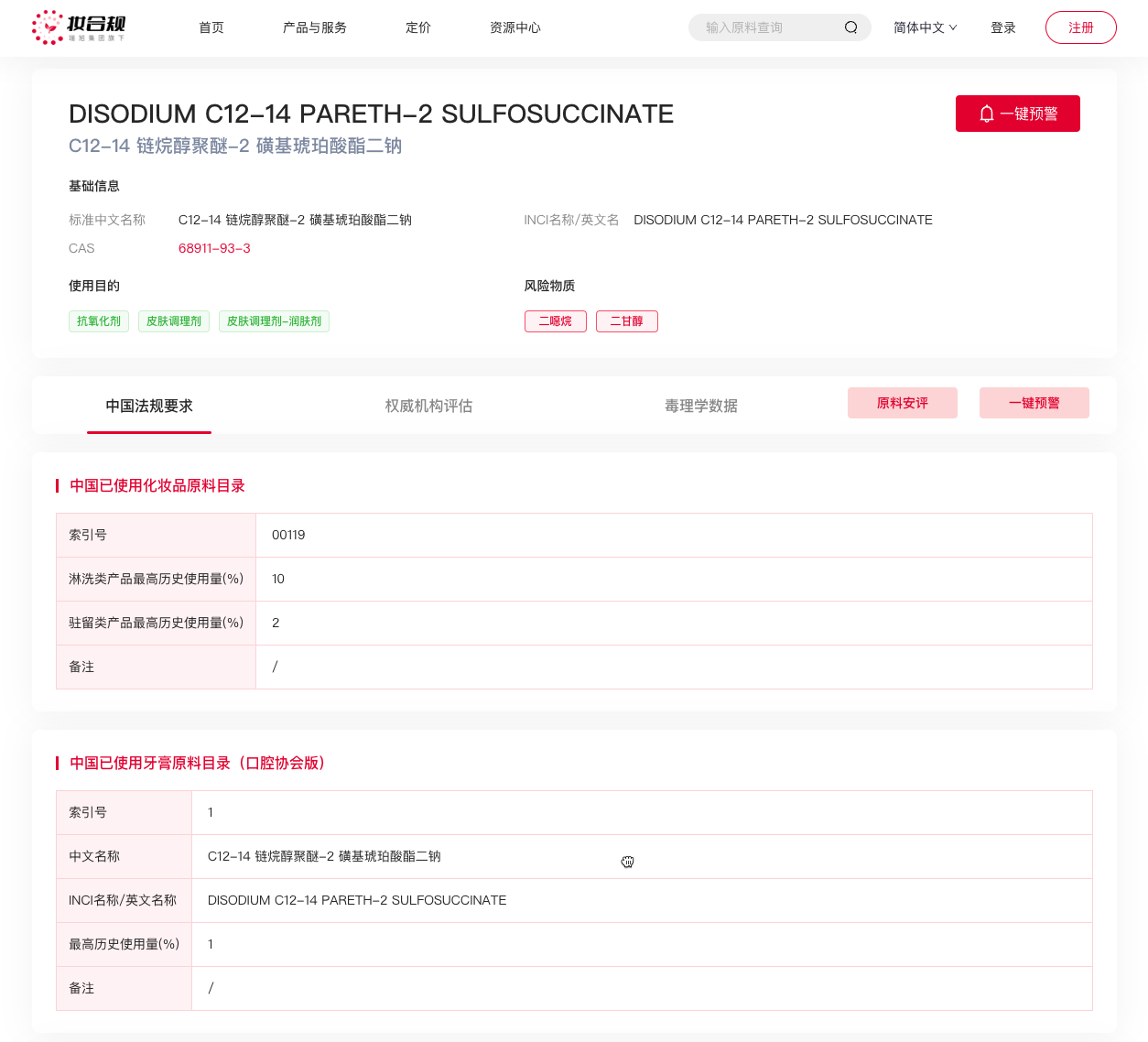Click the pink 一键预警 button in tab bar

click(1034, 403)
